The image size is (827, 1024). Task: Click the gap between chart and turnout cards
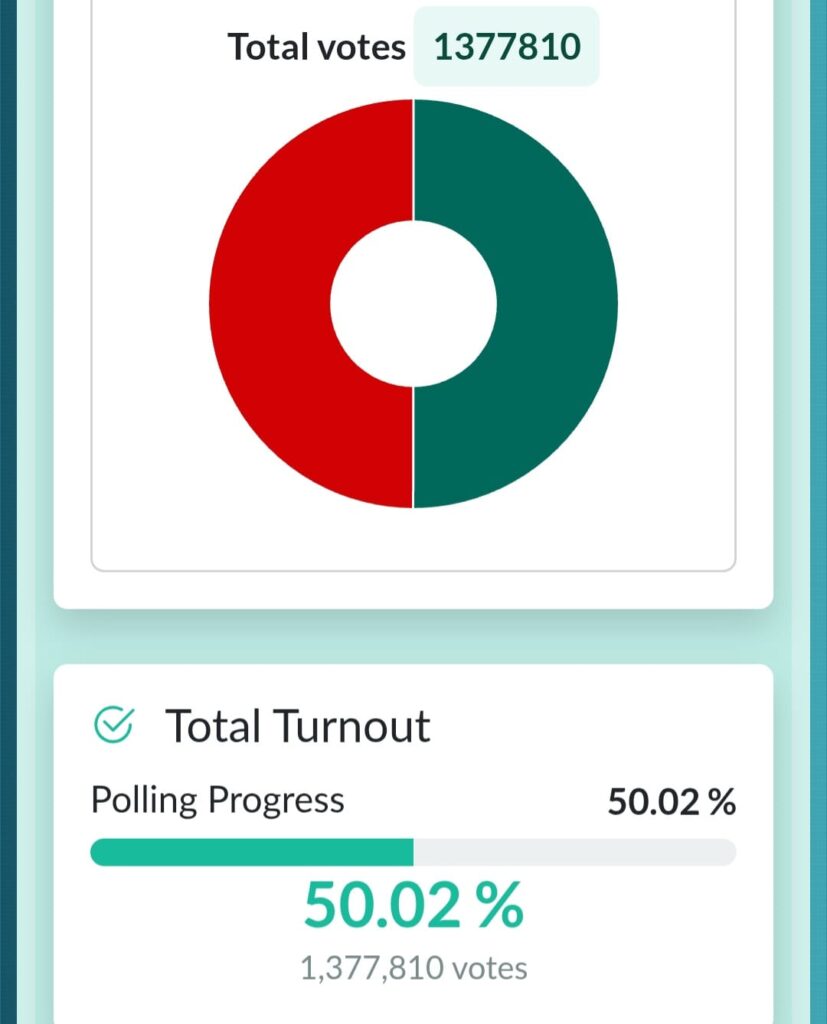(x=413, y=636)
